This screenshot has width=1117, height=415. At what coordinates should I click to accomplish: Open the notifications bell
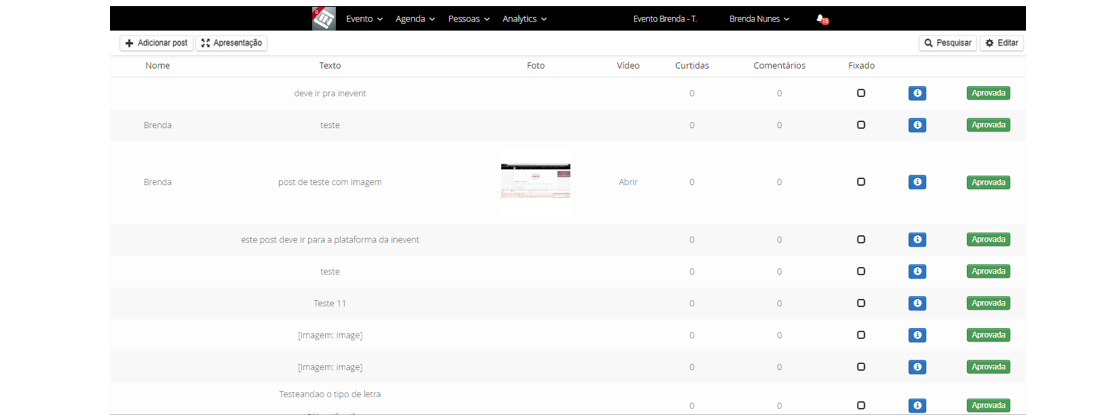point(822,19)
